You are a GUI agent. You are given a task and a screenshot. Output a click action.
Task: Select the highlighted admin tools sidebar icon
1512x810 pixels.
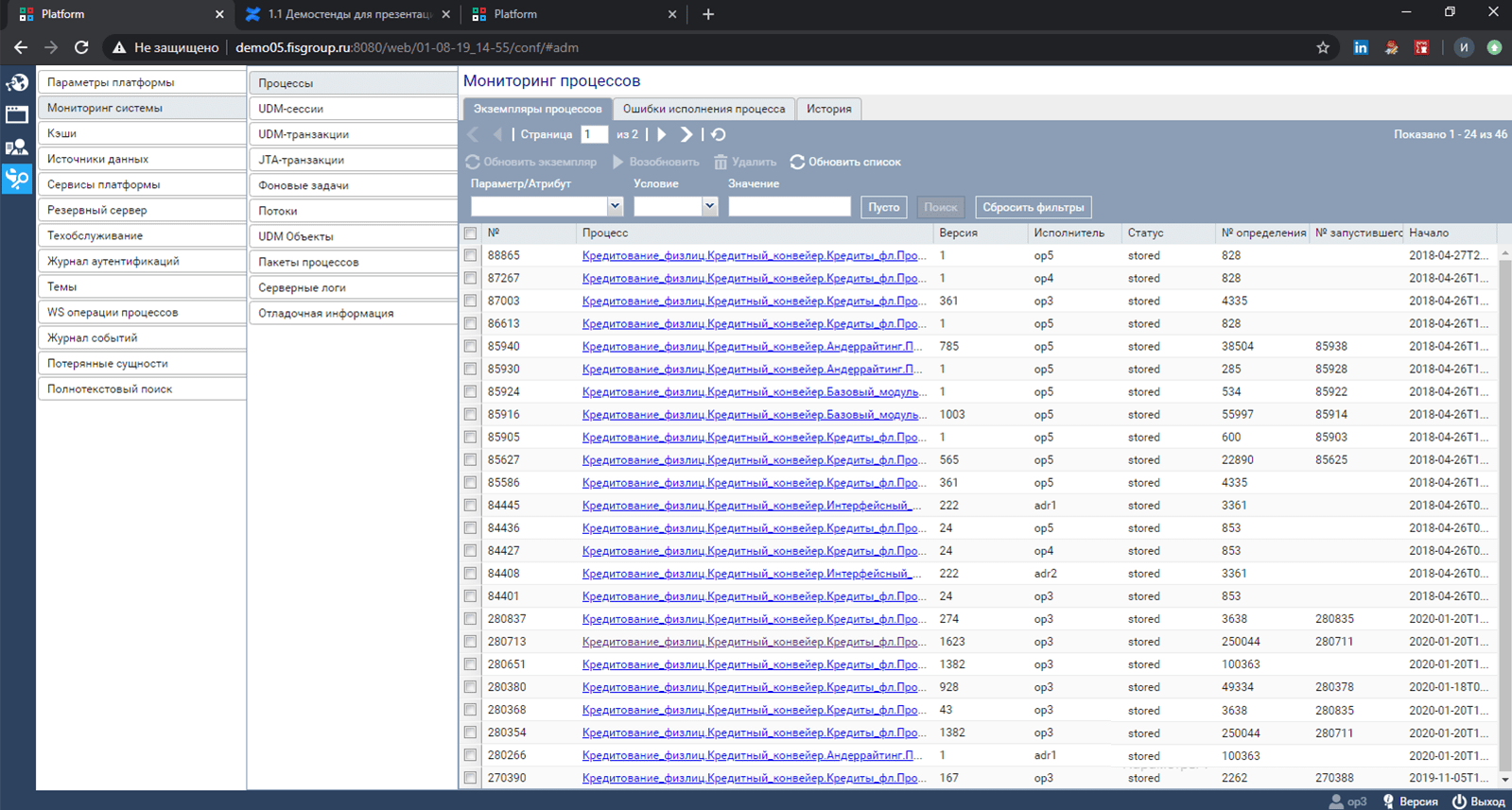pos(17,178)
